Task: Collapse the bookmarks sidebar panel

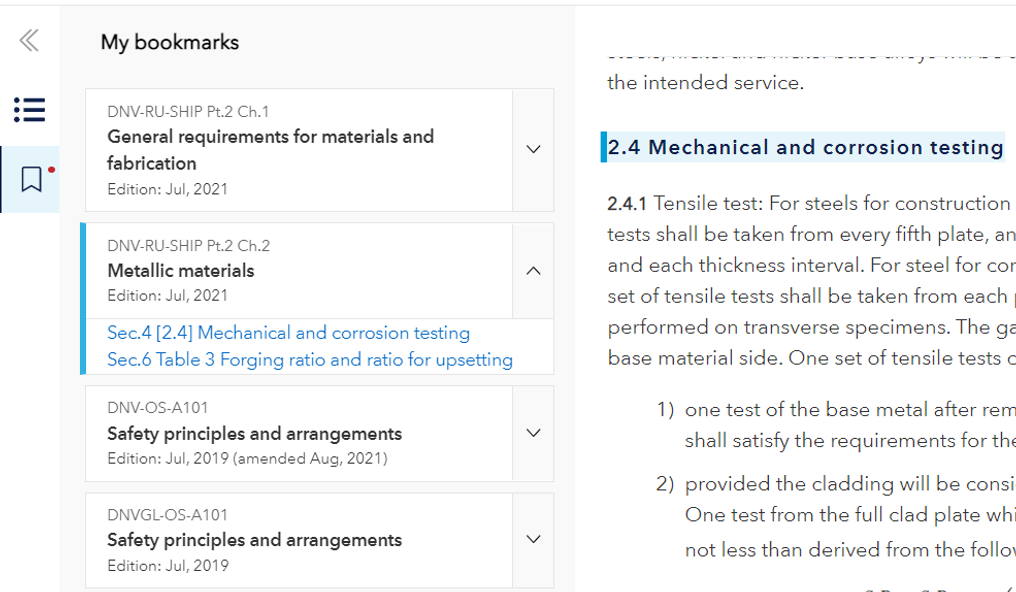Action: 29,40
